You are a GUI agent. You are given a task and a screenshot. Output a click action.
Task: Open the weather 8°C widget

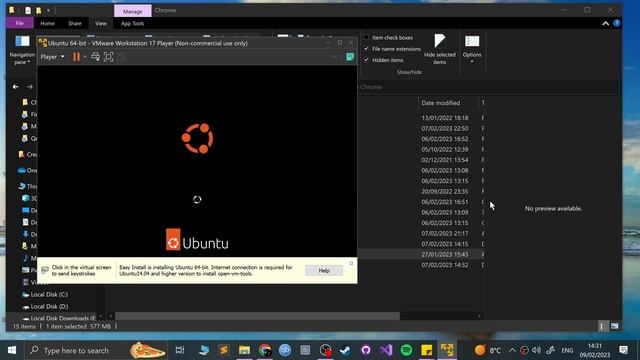(488, 350)
